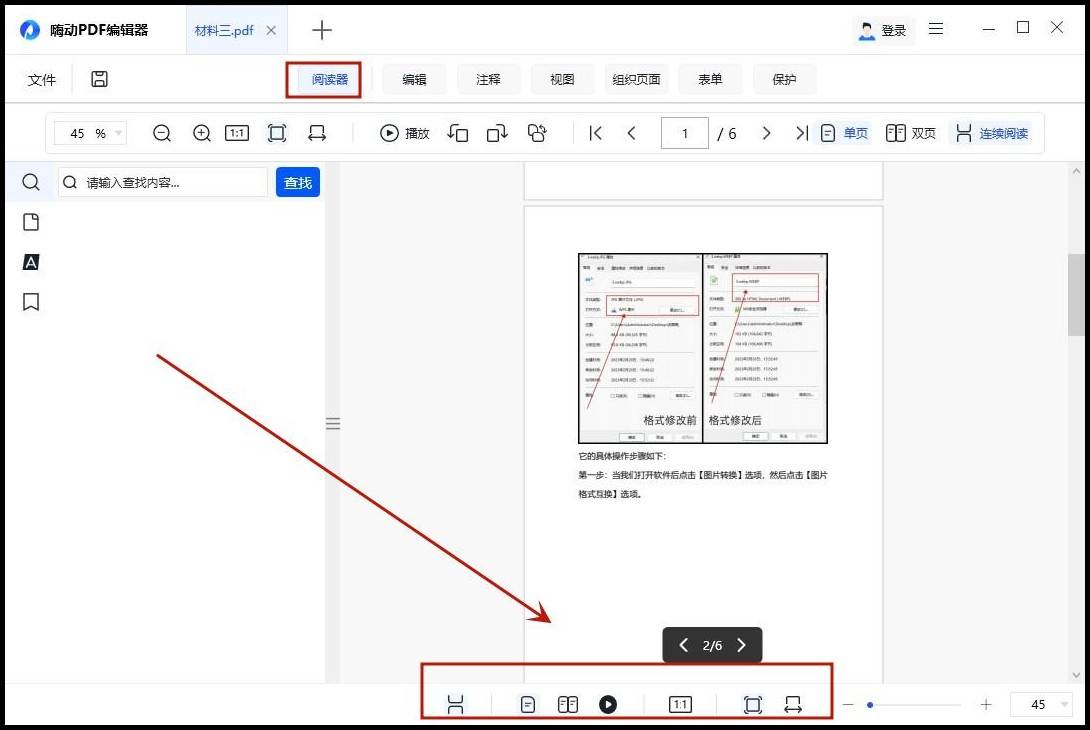Open new tab with plus button
Image resolution: width=1090 pixels, height=730 pixels.
click(x=322, y=30)
